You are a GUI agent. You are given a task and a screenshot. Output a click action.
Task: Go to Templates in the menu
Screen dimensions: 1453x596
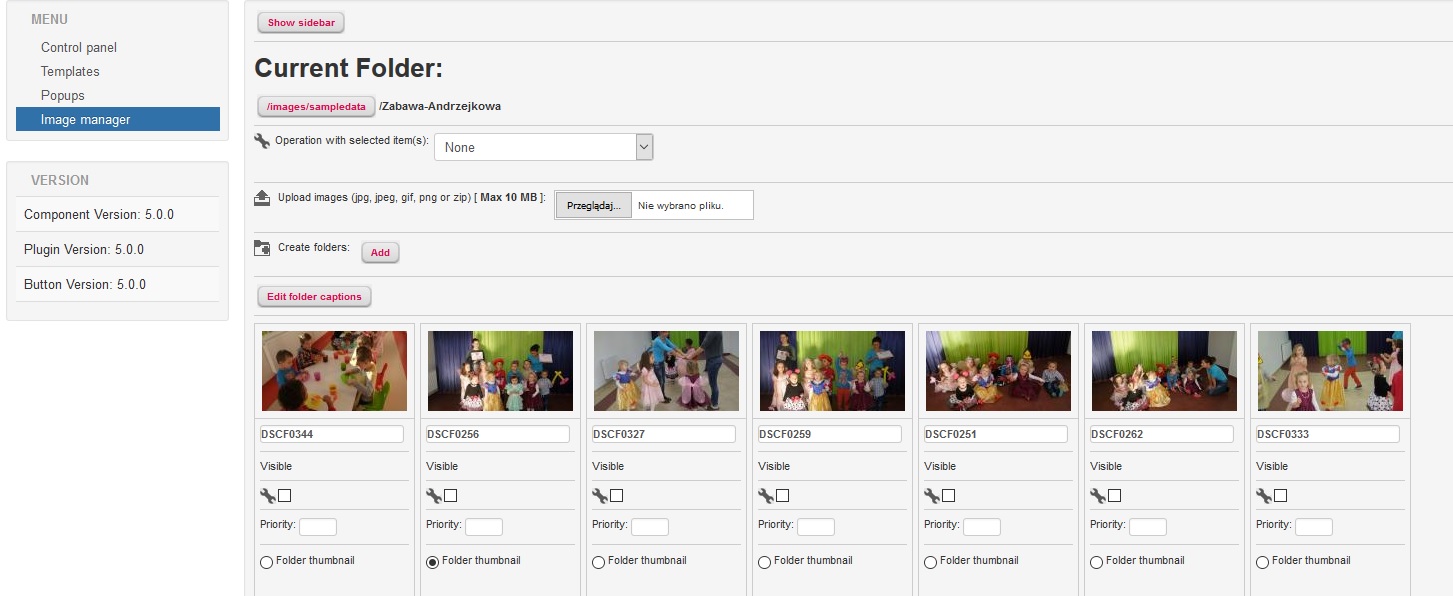coord(70,71)
